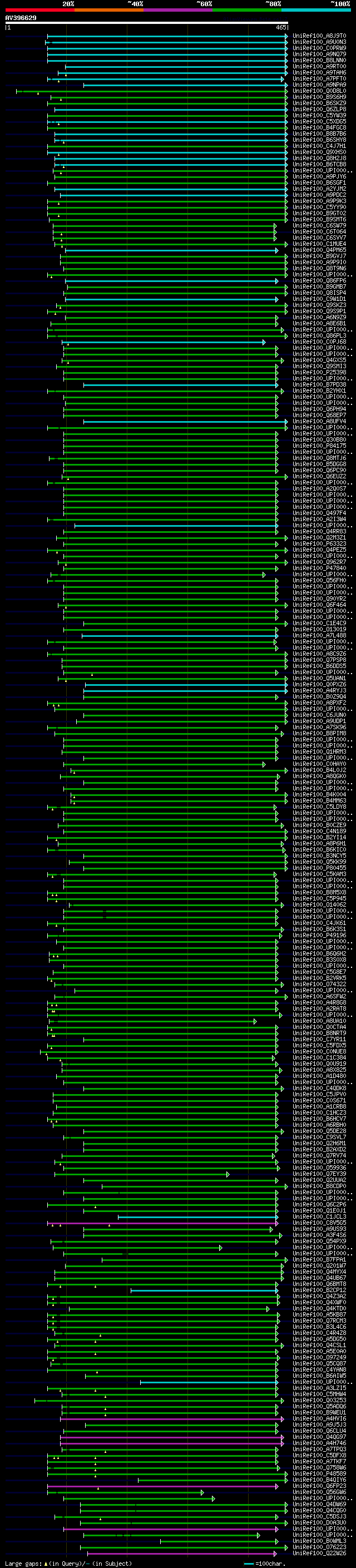Select the UniRef100_A4HVI6 label
The image size is (356, 1568).
(319, 1418)
